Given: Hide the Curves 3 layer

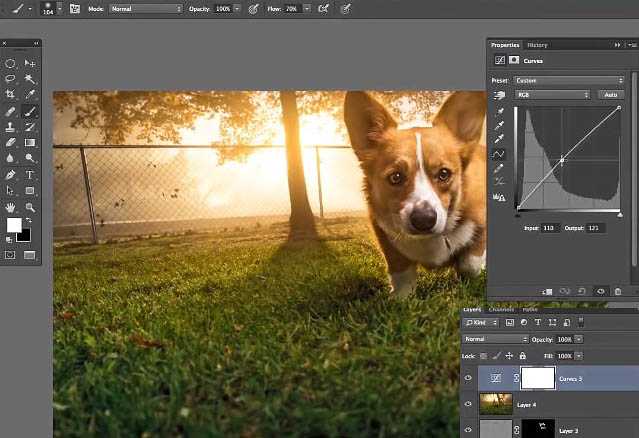Looking at the screenshot, I should 470,378.
